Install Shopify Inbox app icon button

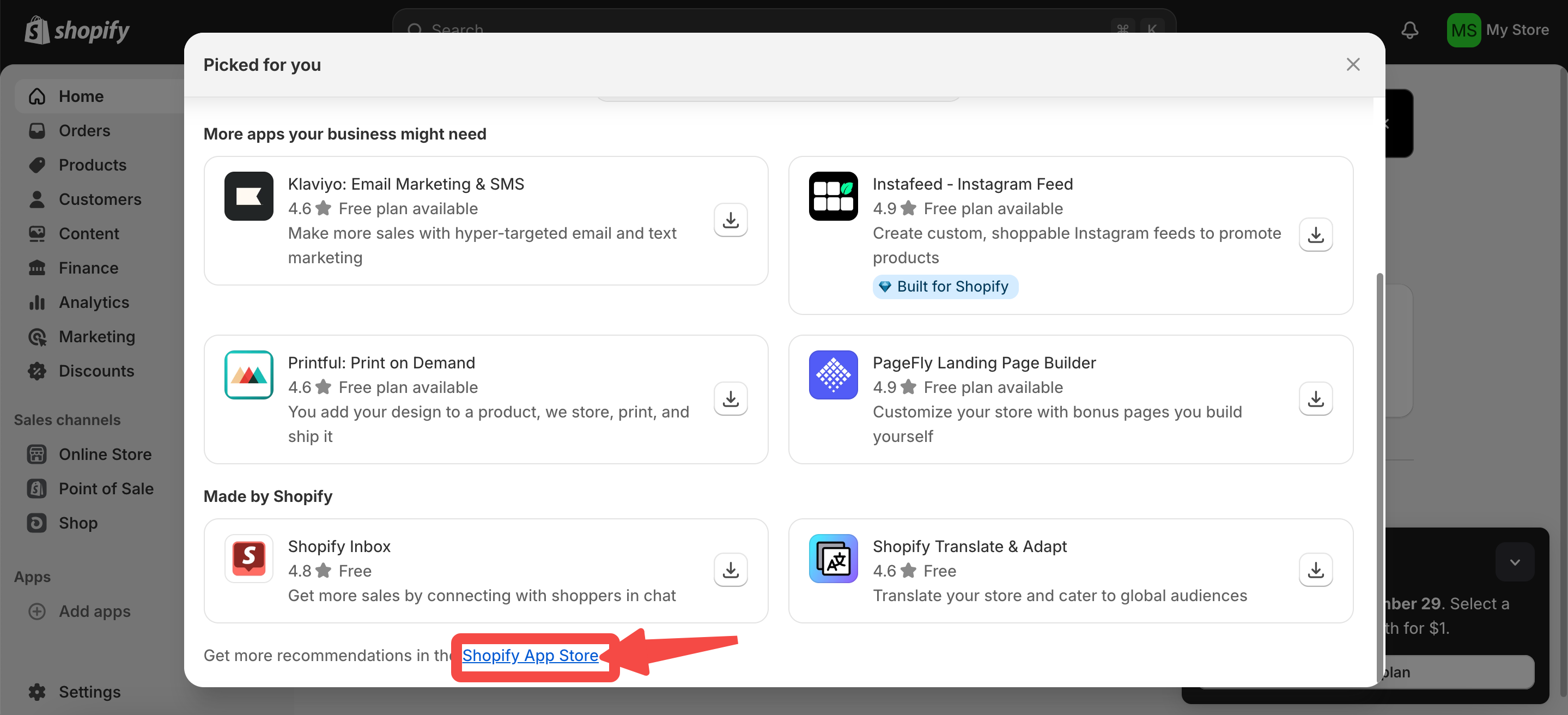pos(731,570)
